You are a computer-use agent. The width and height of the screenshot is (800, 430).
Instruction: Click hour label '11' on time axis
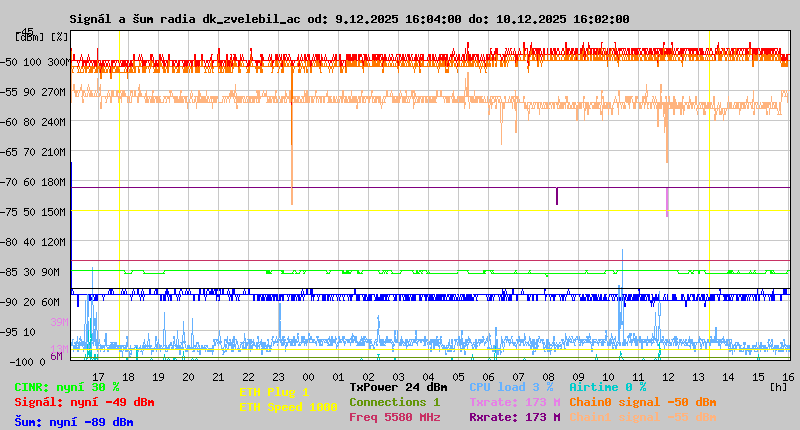point(639,377)
